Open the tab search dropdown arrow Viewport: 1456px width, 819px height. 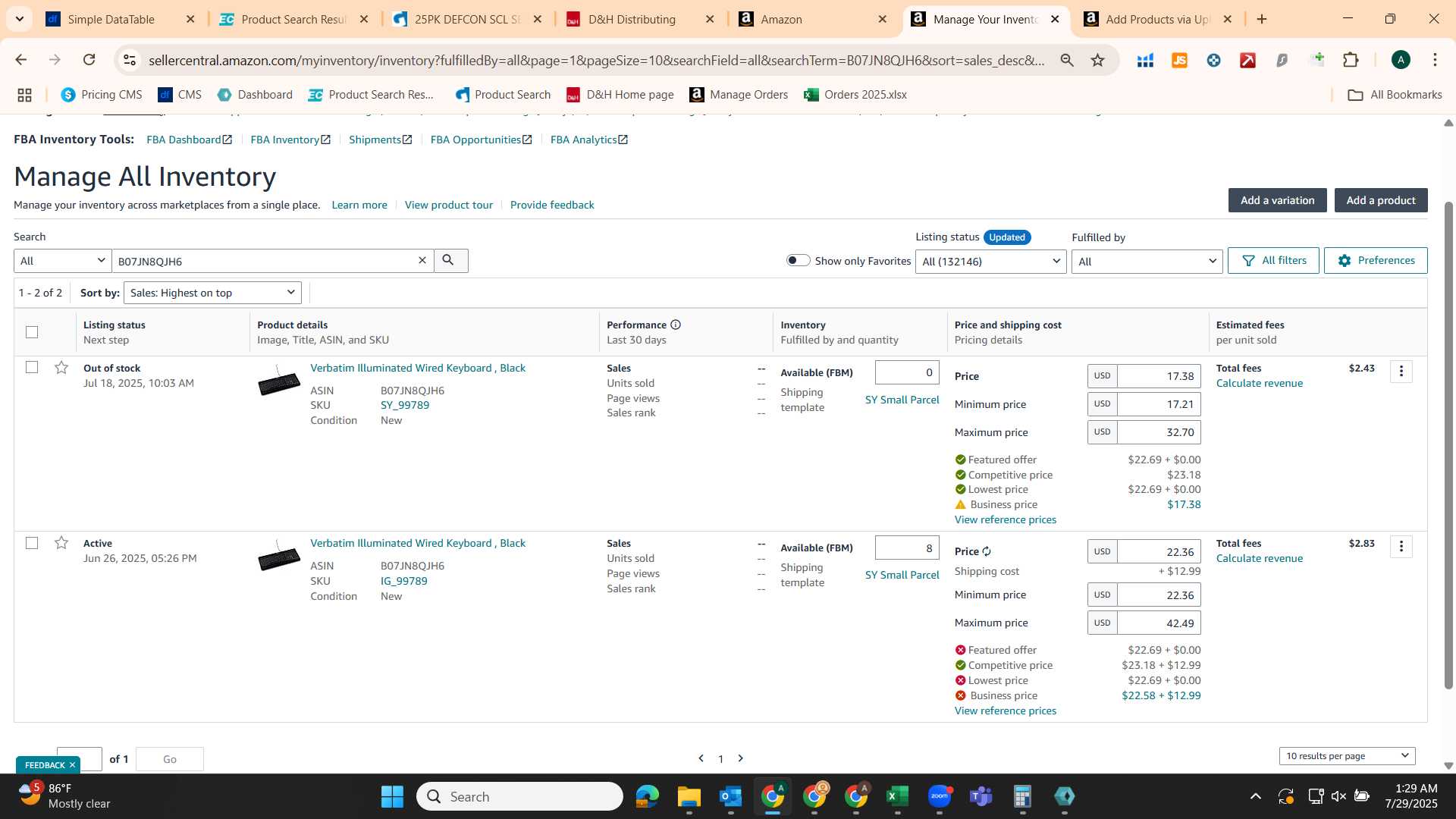click(20, 19)
